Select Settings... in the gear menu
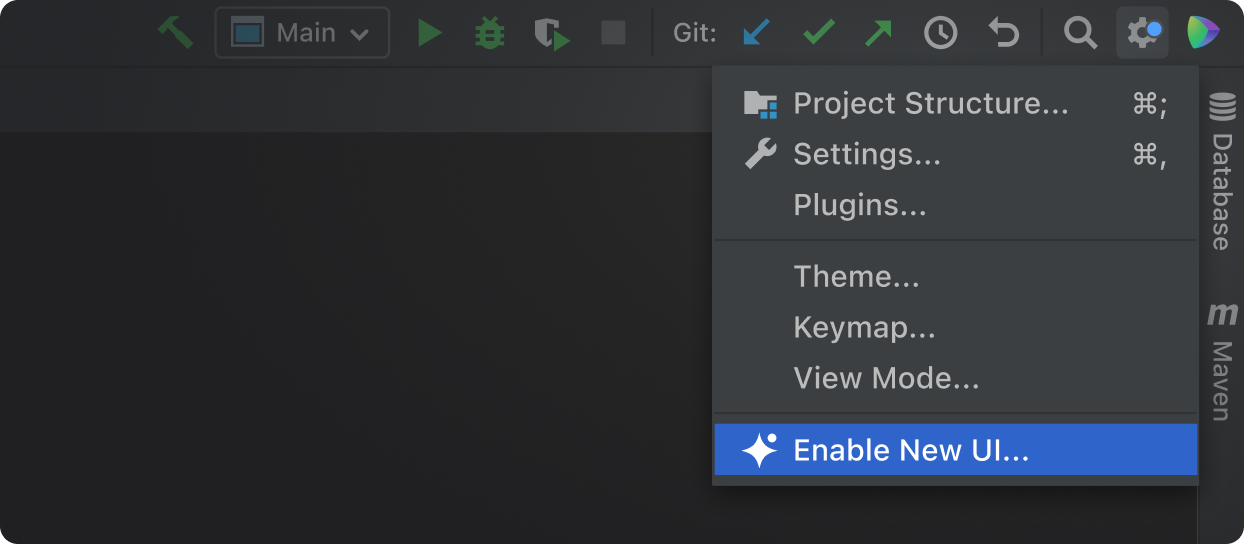Screen dimensions: 1244x544 point(866,154)
